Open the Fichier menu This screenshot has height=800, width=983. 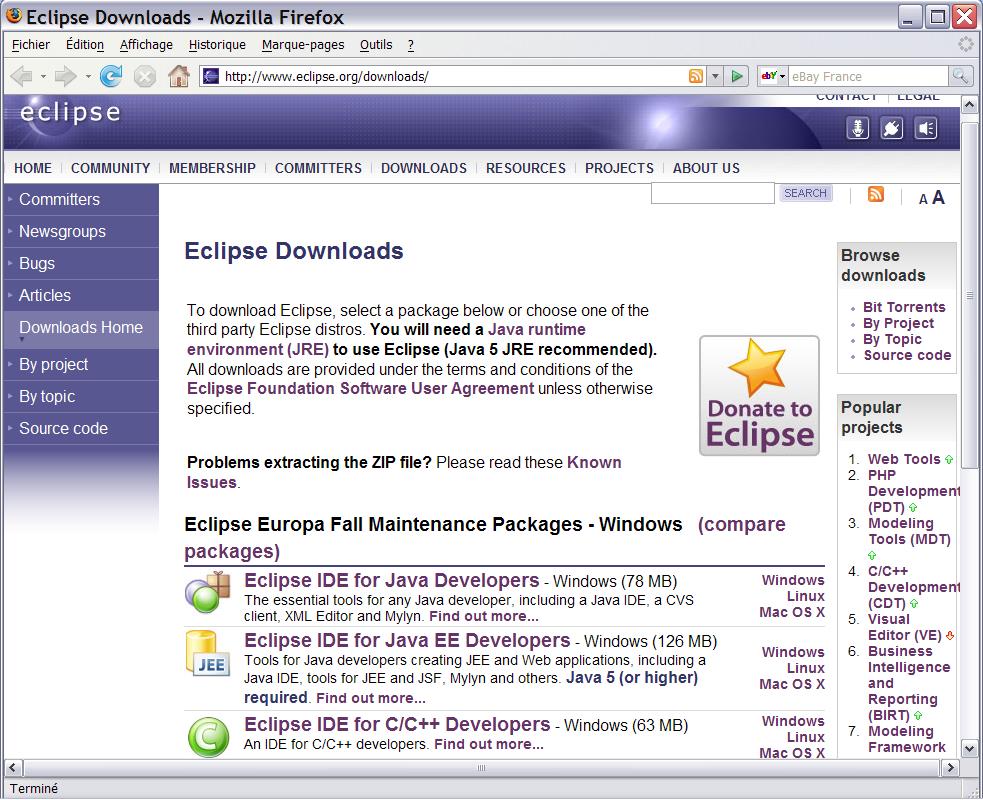pos(31,45)
